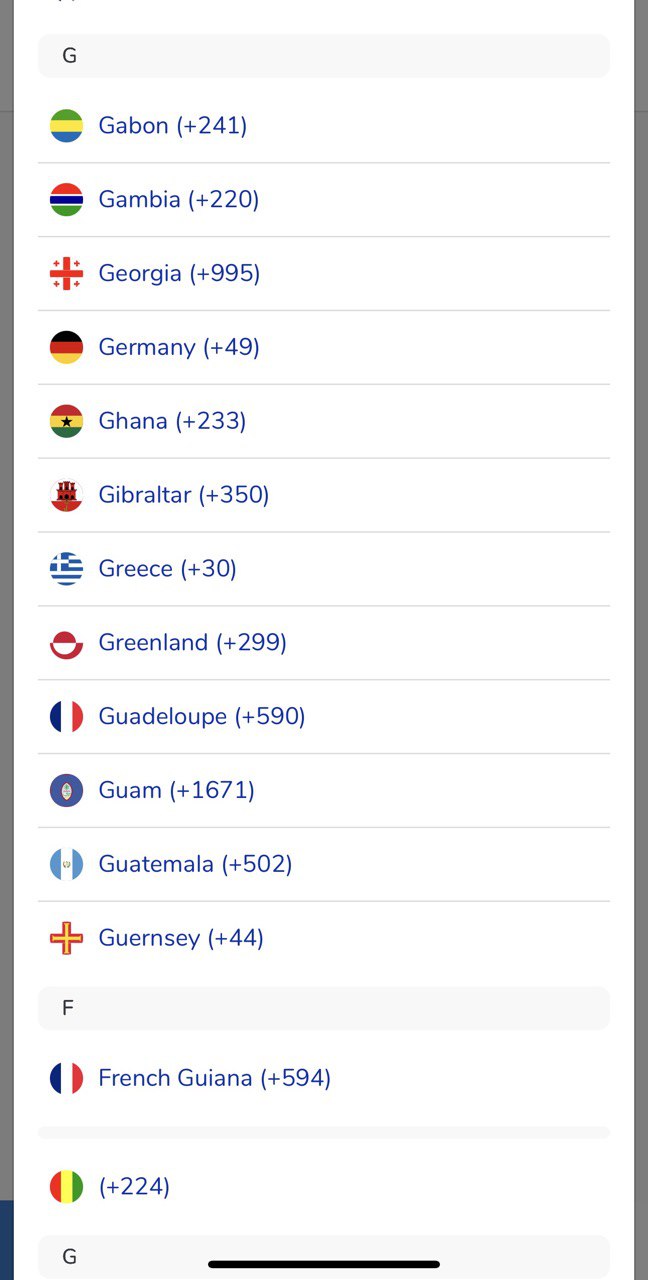
Task: Click the Guernsey flag icon
Action: [x=66, y=938]
